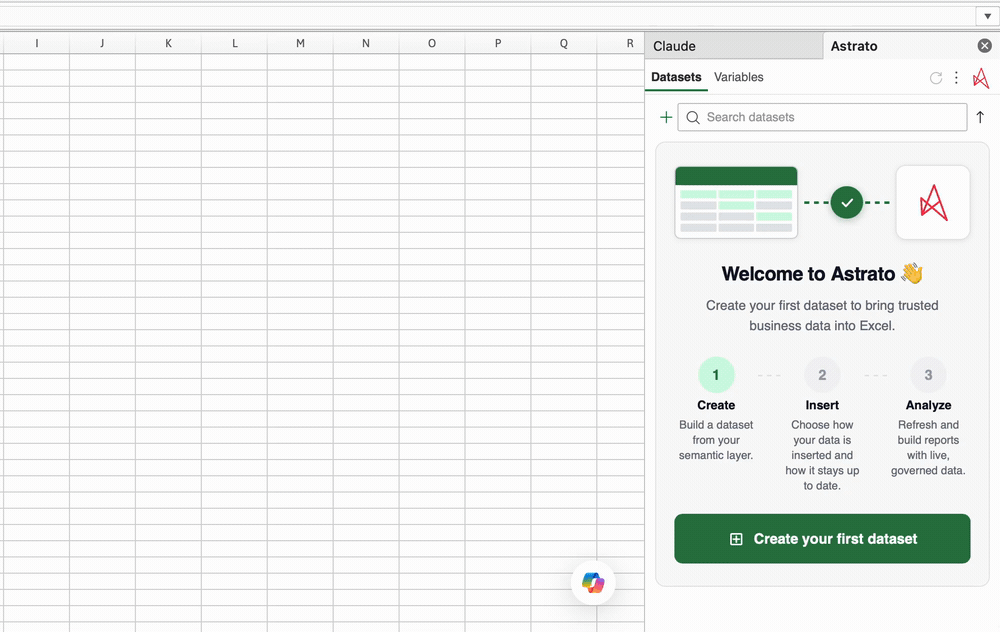Viewport: 1000px width, 632px height.
Task: Open the Datasets tab
Action: click(x=676, y=77)
